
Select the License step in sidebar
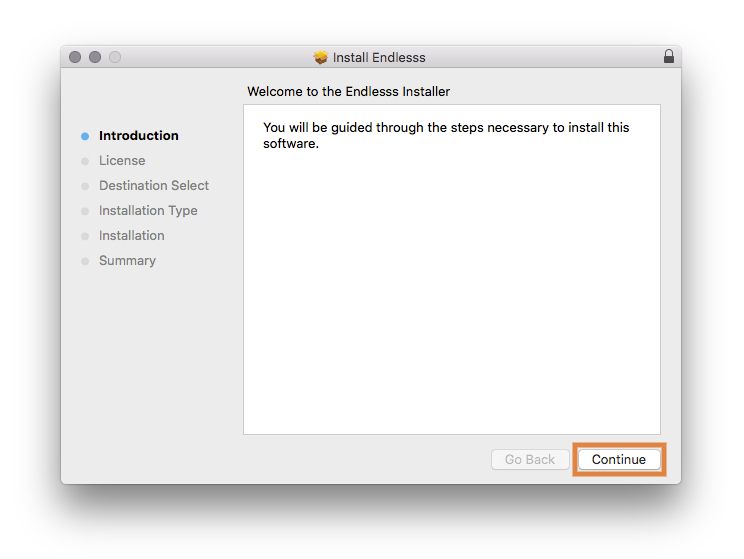coord(122,160)
